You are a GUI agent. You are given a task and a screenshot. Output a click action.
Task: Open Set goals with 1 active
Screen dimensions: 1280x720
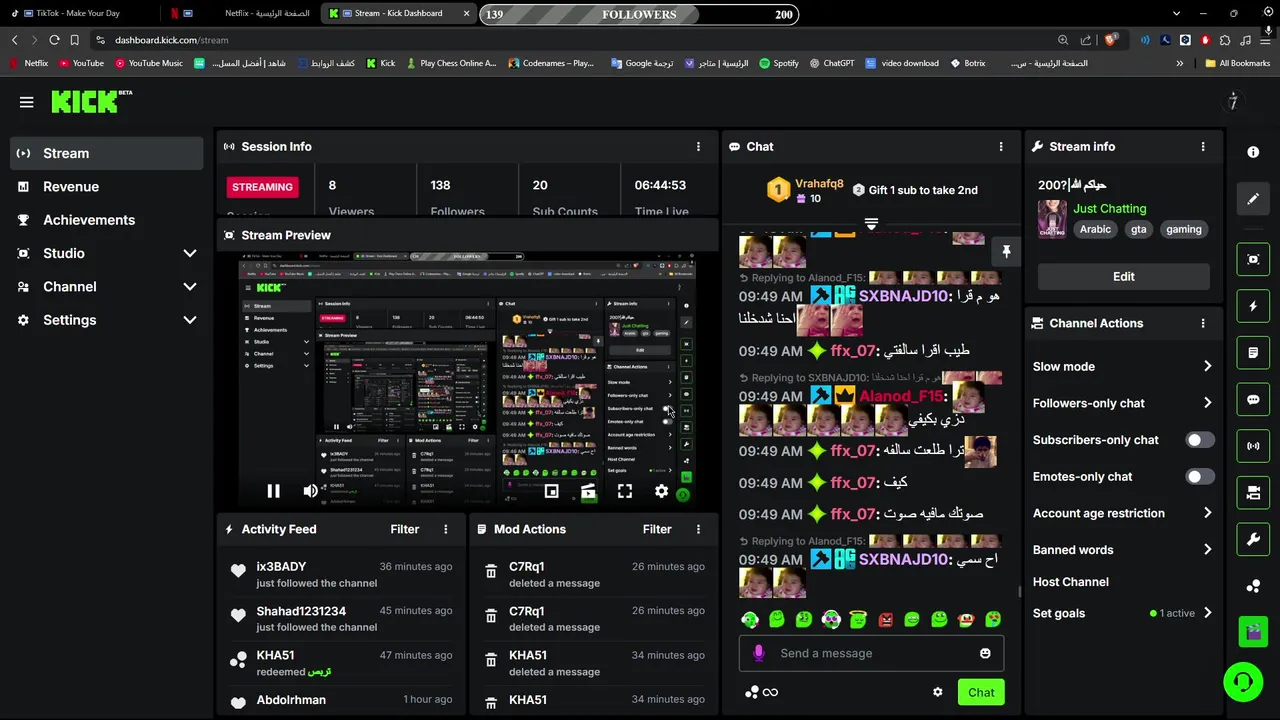tap(1123, 613)
